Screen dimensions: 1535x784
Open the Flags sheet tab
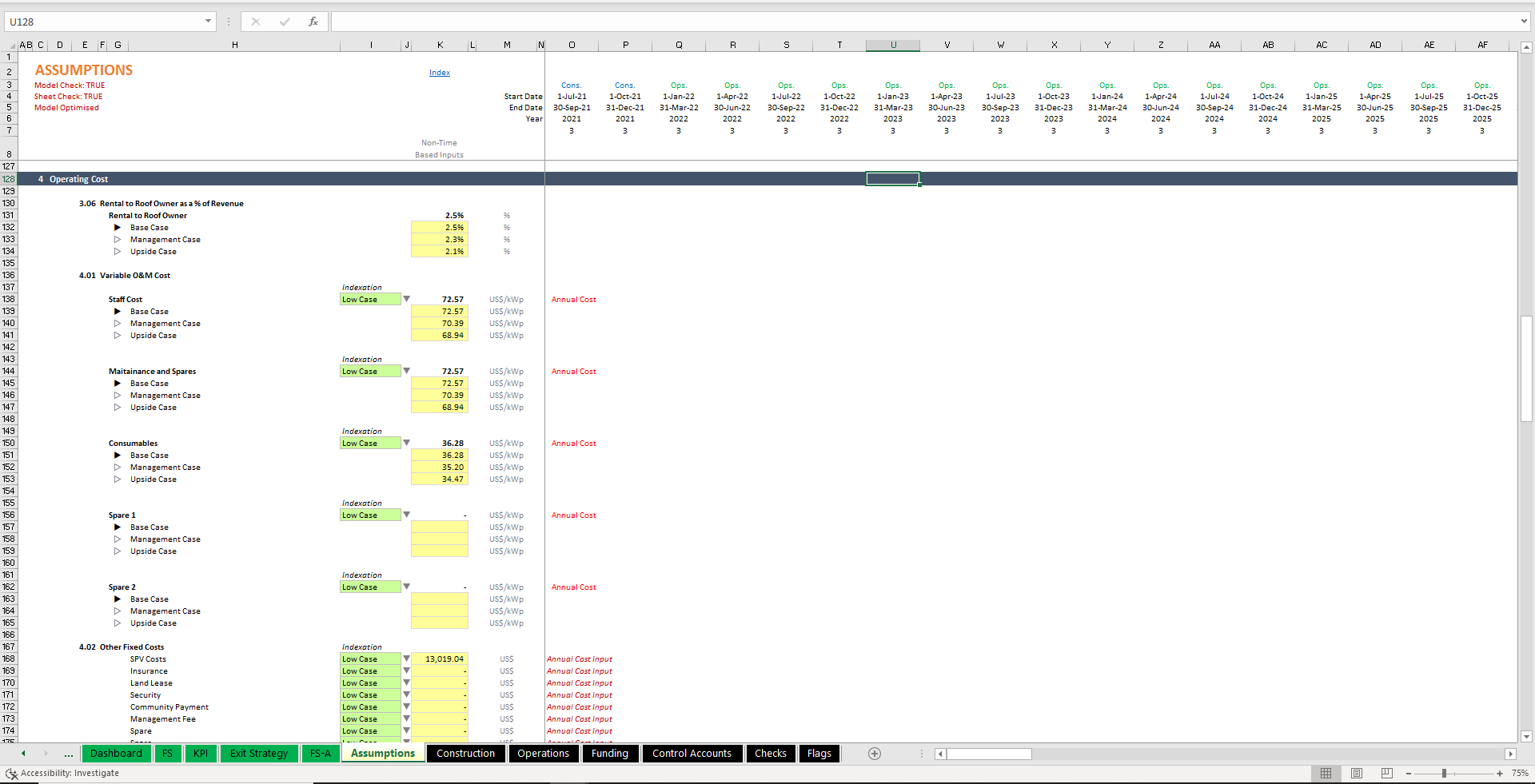[819, 754]
